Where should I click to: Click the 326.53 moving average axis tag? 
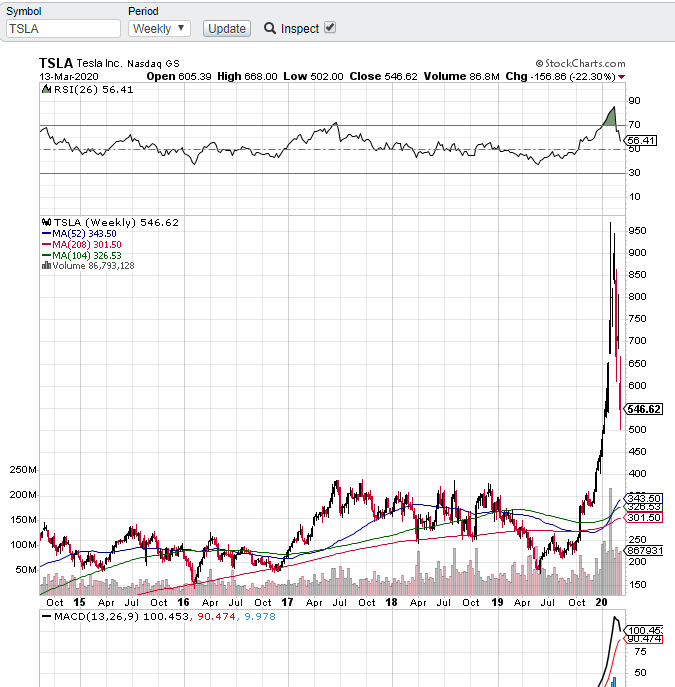644,507
